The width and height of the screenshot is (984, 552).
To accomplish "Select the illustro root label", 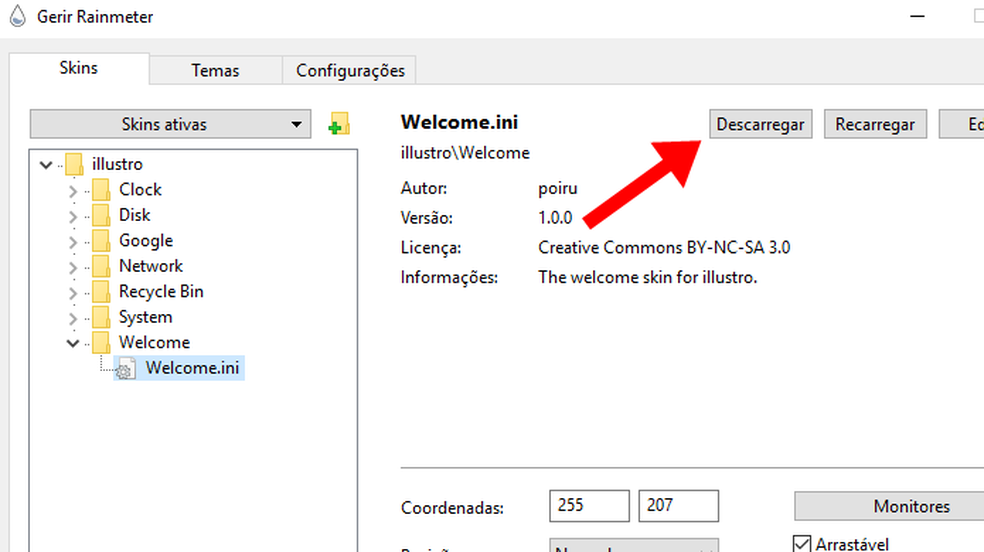I will click(x=117, y=164).
